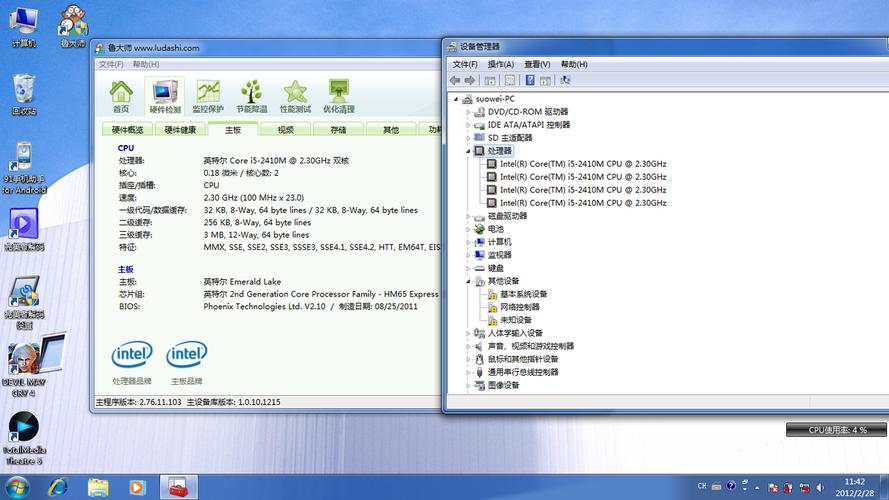Select the 网络控制器 device
Screen dimensions: 889x500
[x=519, y=307]
